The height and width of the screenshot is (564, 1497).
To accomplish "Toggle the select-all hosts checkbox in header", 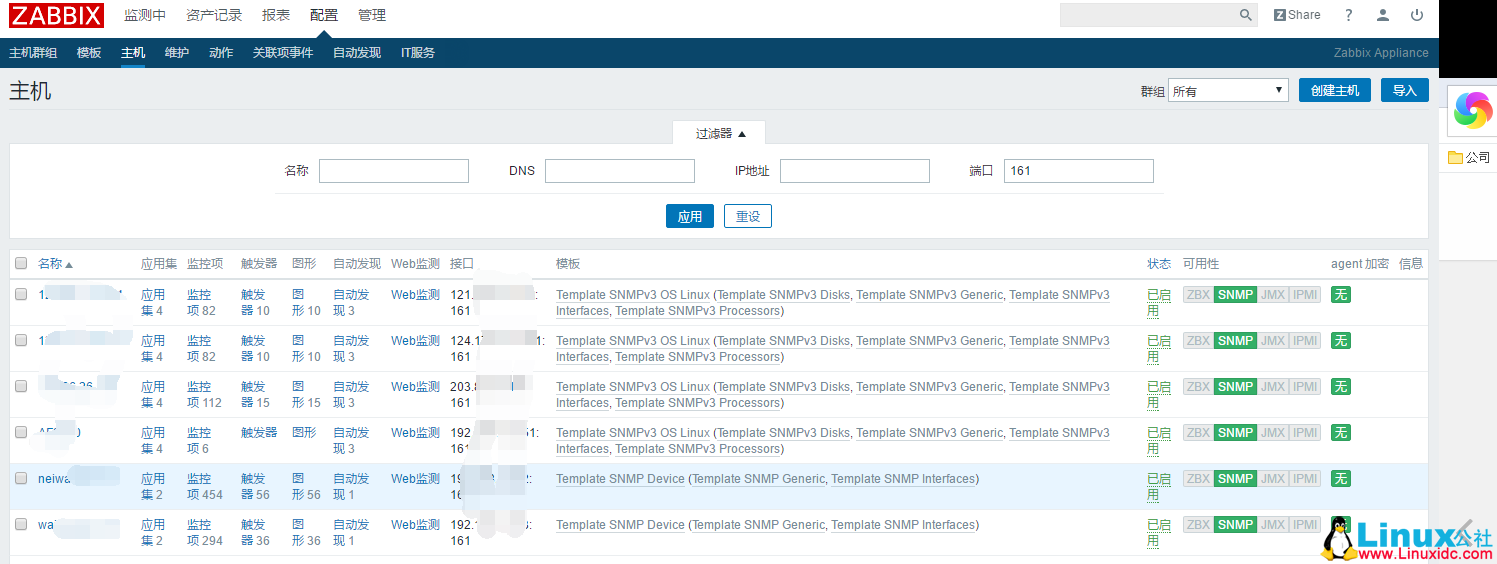I will 21,264.
